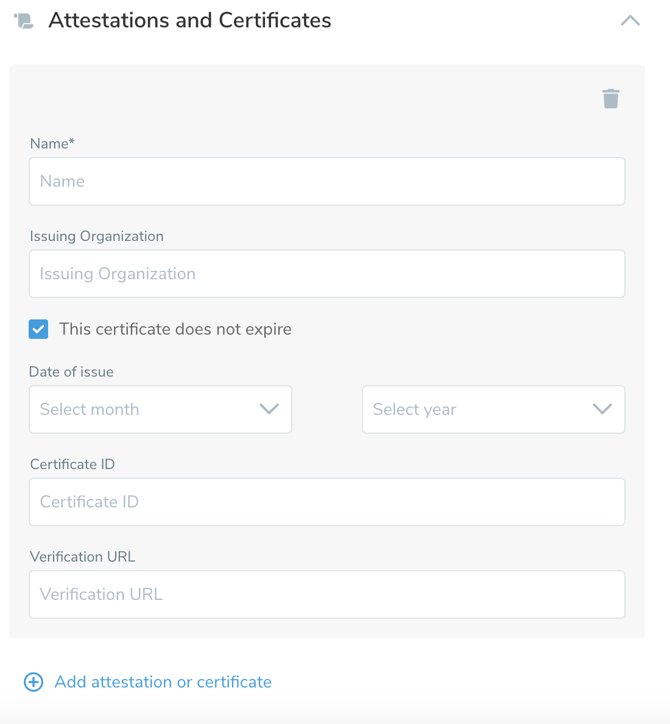Click 'Add attestation or certificate' link

pyautogui.click(x=163, y=682)
